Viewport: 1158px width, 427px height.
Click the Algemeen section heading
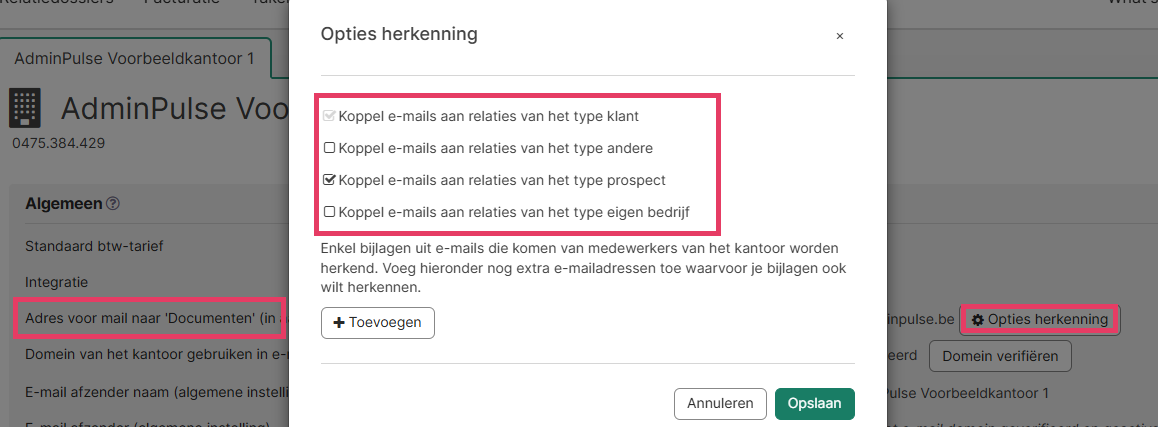pos(63,203)
